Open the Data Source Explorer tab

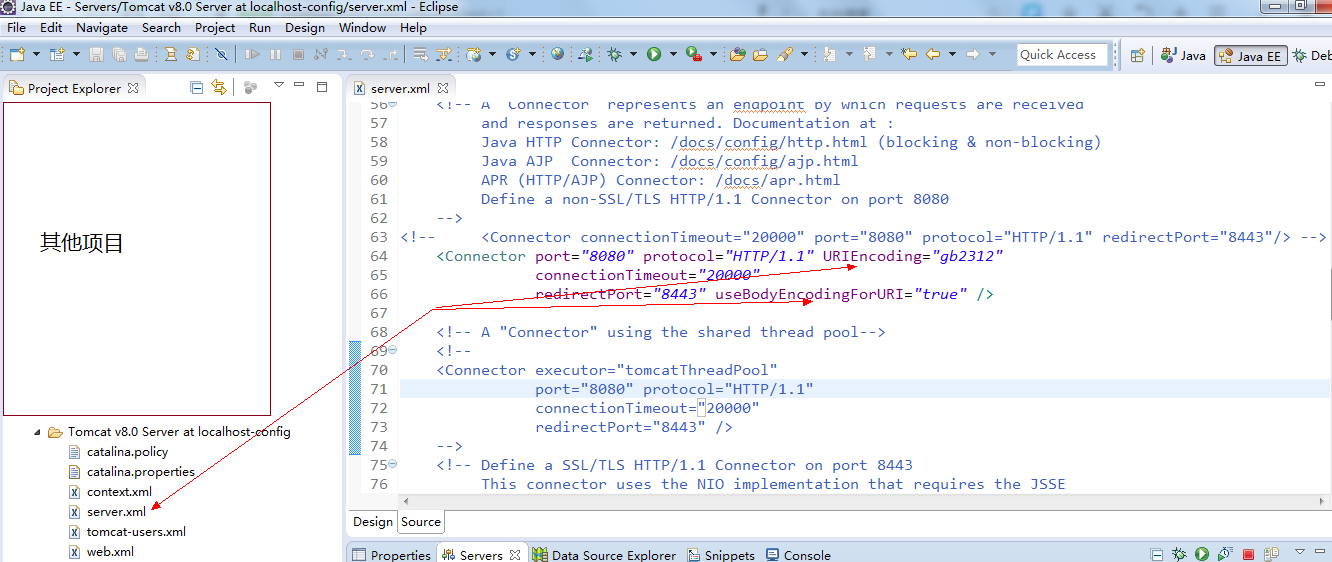pyautogui.click(x=604, y=555)
